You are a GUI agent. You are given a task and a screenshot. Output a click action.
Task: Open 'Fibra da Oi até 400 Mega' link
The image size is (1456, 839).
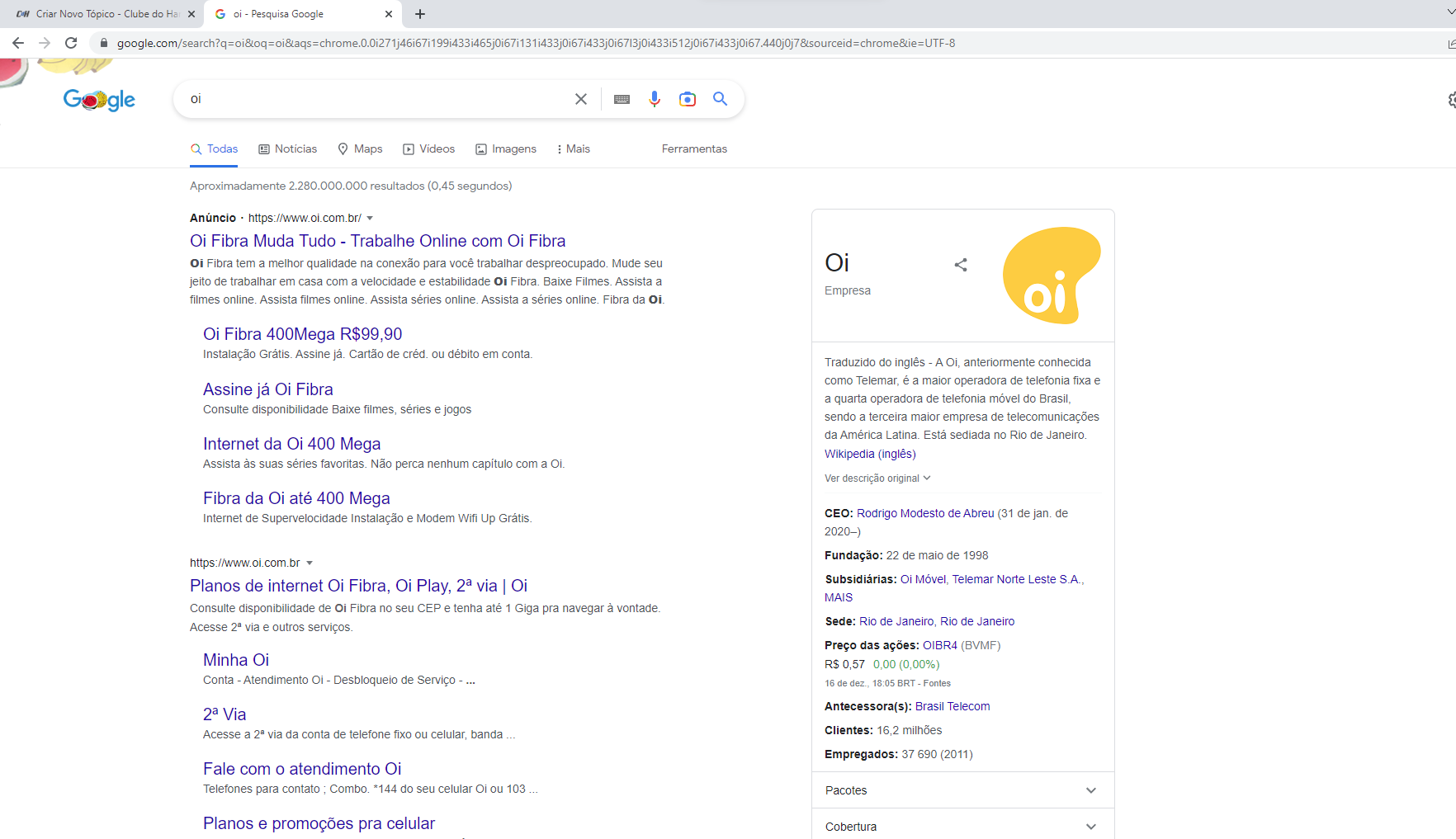(296, 498)
